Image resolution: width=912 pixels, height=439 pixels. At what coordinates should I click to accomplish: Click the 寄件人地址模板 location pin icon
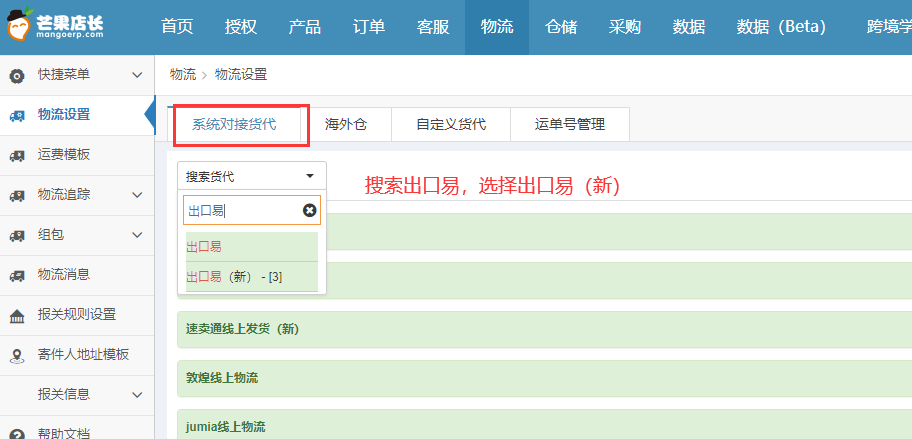[17, 355]
